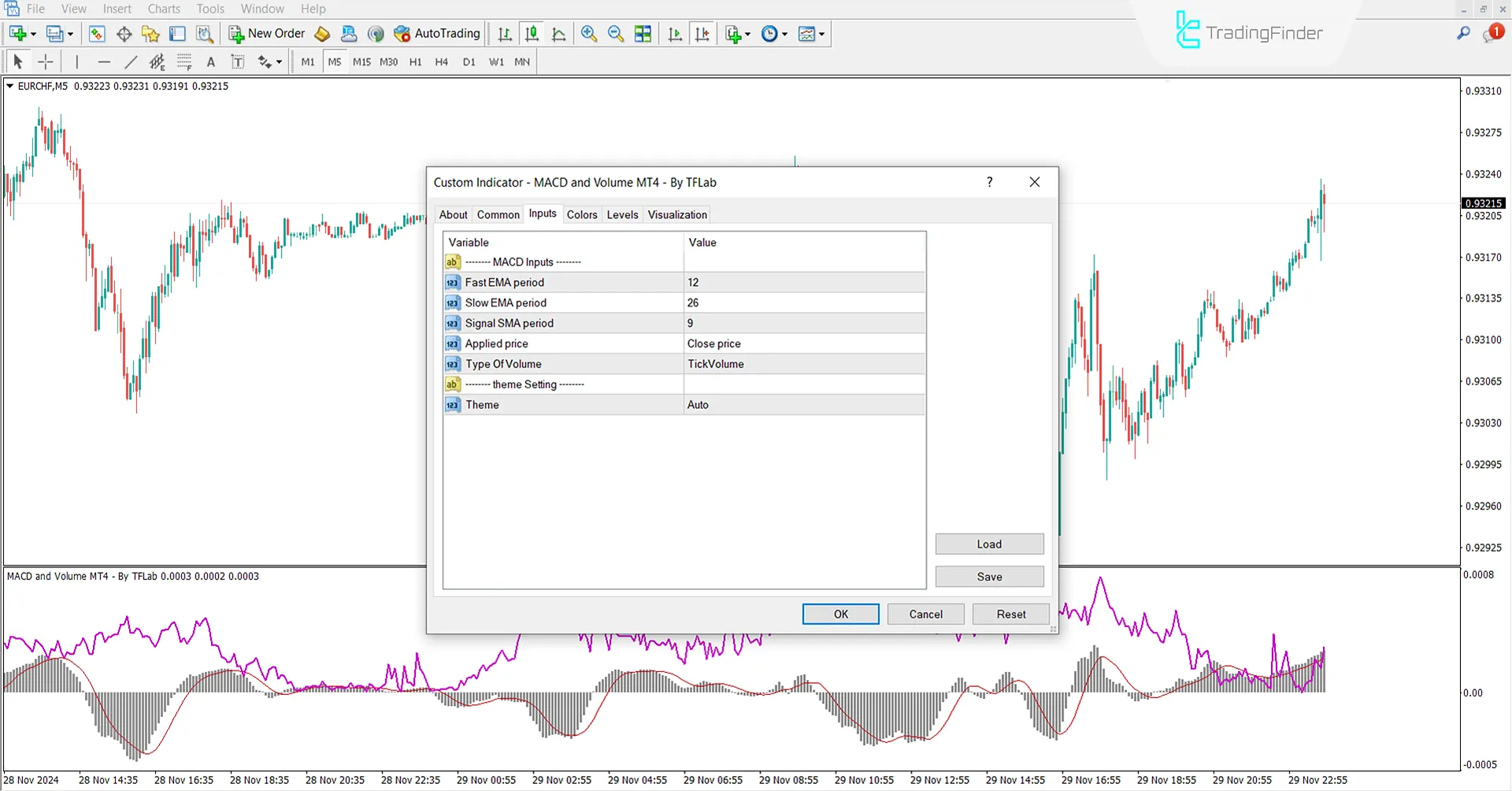Viewport: 1512px width, 791px height.
Task: Open the Theme Auto value
Action: [804, 405]
